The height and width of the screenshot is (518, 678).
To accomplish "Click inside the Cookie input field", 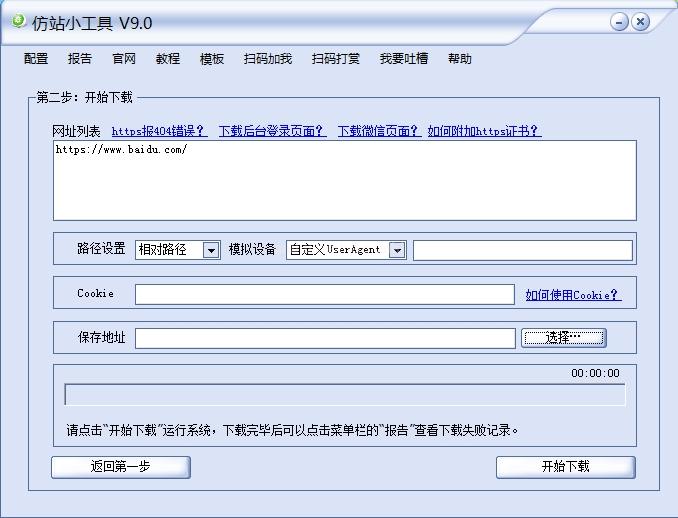I will pyautogui.click(x=324, y=294).
